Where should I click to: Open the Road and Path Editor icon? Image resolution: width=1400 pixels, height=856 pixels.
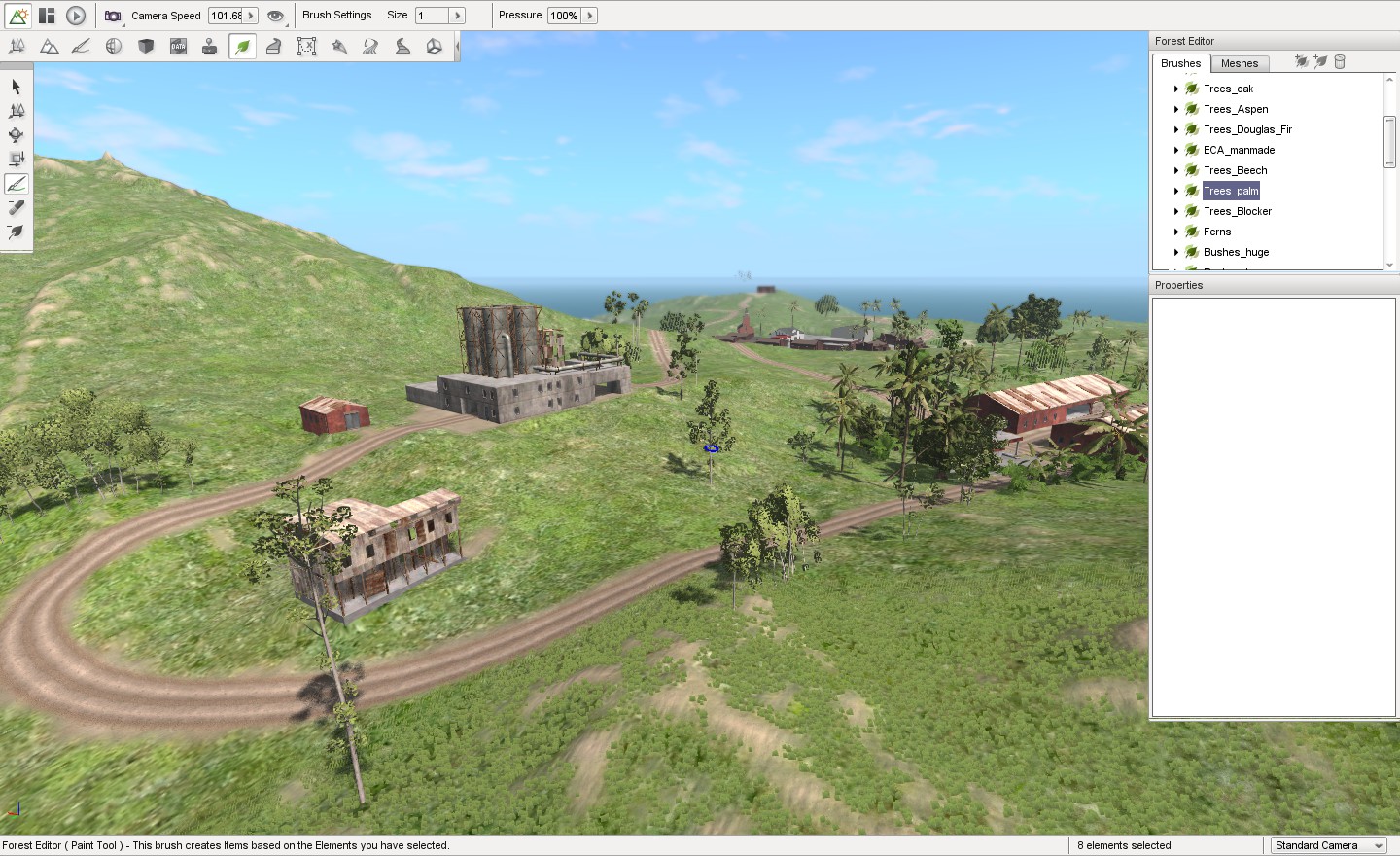[402, 46]
